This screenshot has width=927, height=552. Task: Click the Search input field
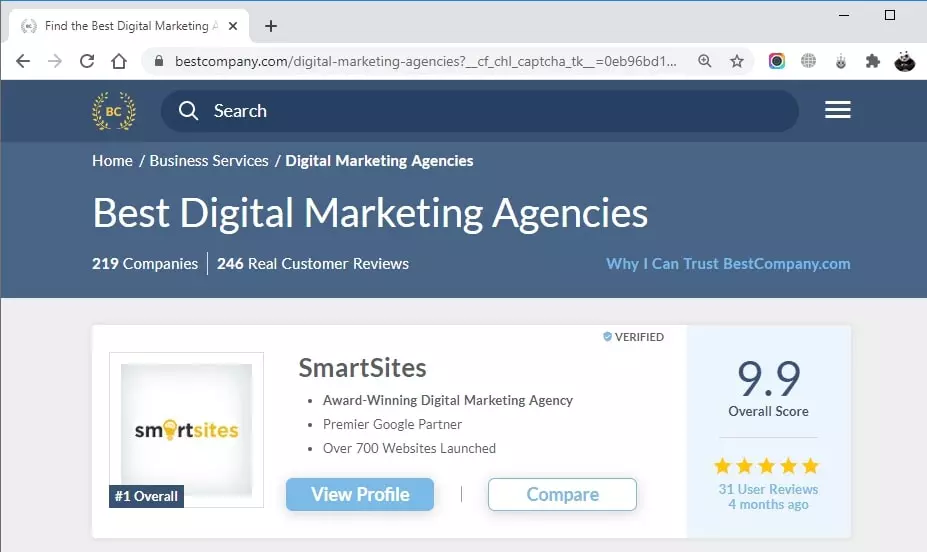coord(479,111)
